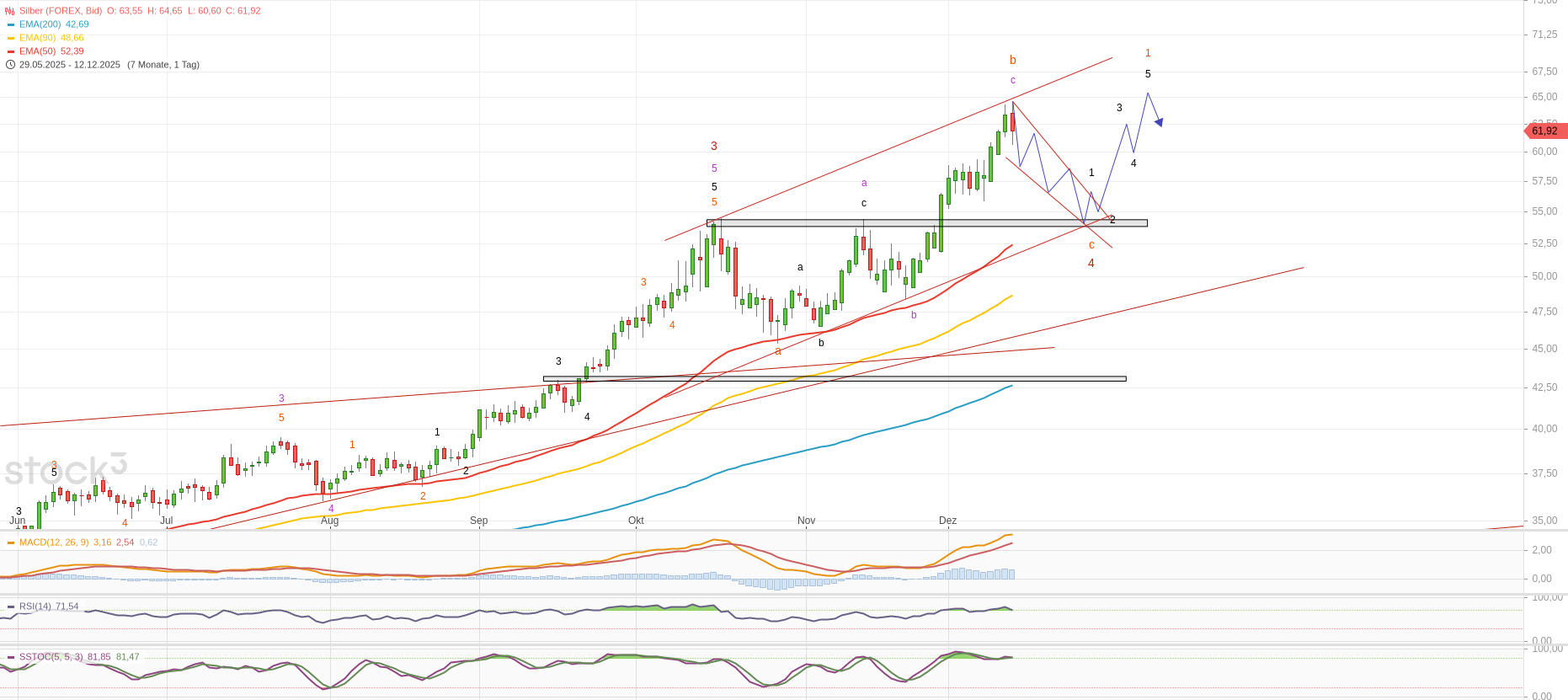Viewport: 1568px width, 700px height.
Task: Click the red 61,92 current price tag
Action: 1546,131
